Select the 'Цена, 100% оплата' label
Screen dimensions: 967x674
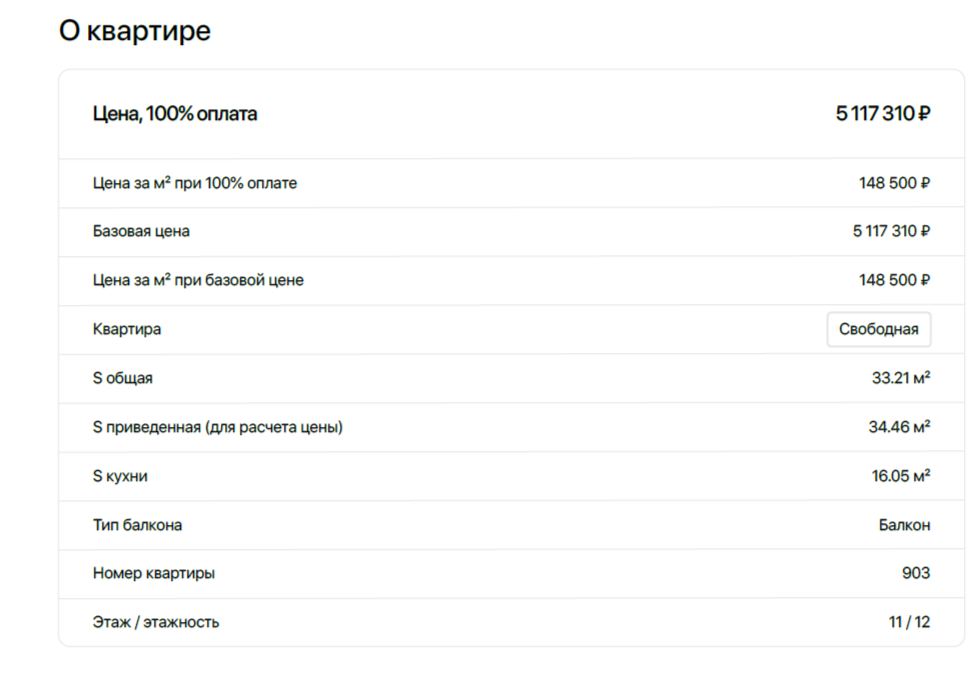175,114
